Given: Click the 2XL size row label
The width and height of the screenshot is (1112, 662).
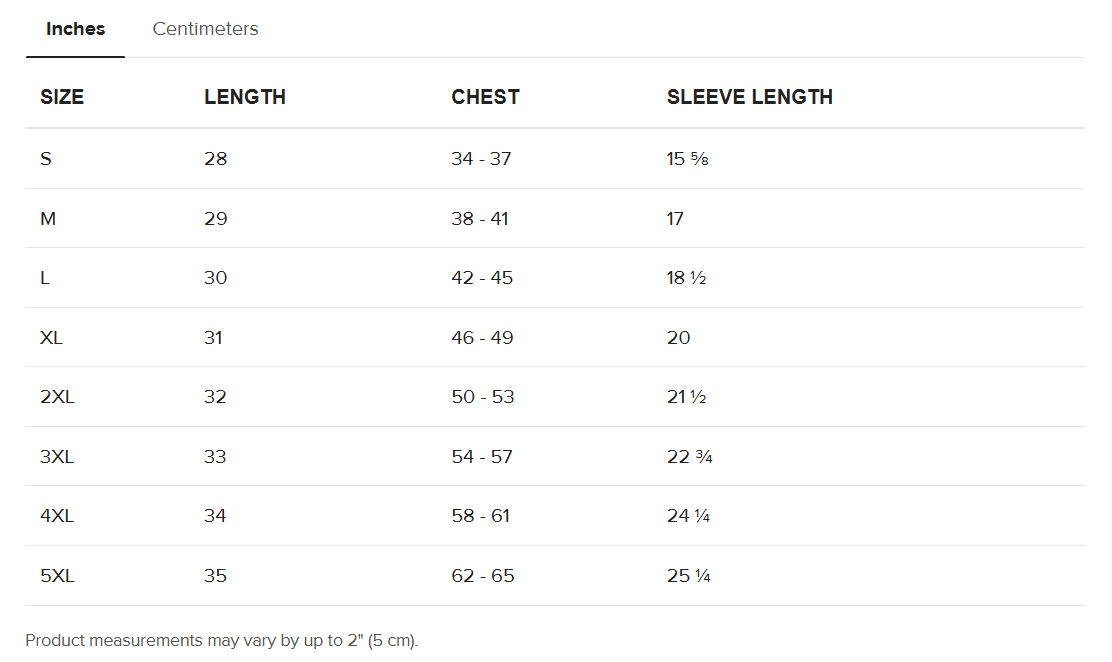Looking at the screenshot, I should 57,397.
